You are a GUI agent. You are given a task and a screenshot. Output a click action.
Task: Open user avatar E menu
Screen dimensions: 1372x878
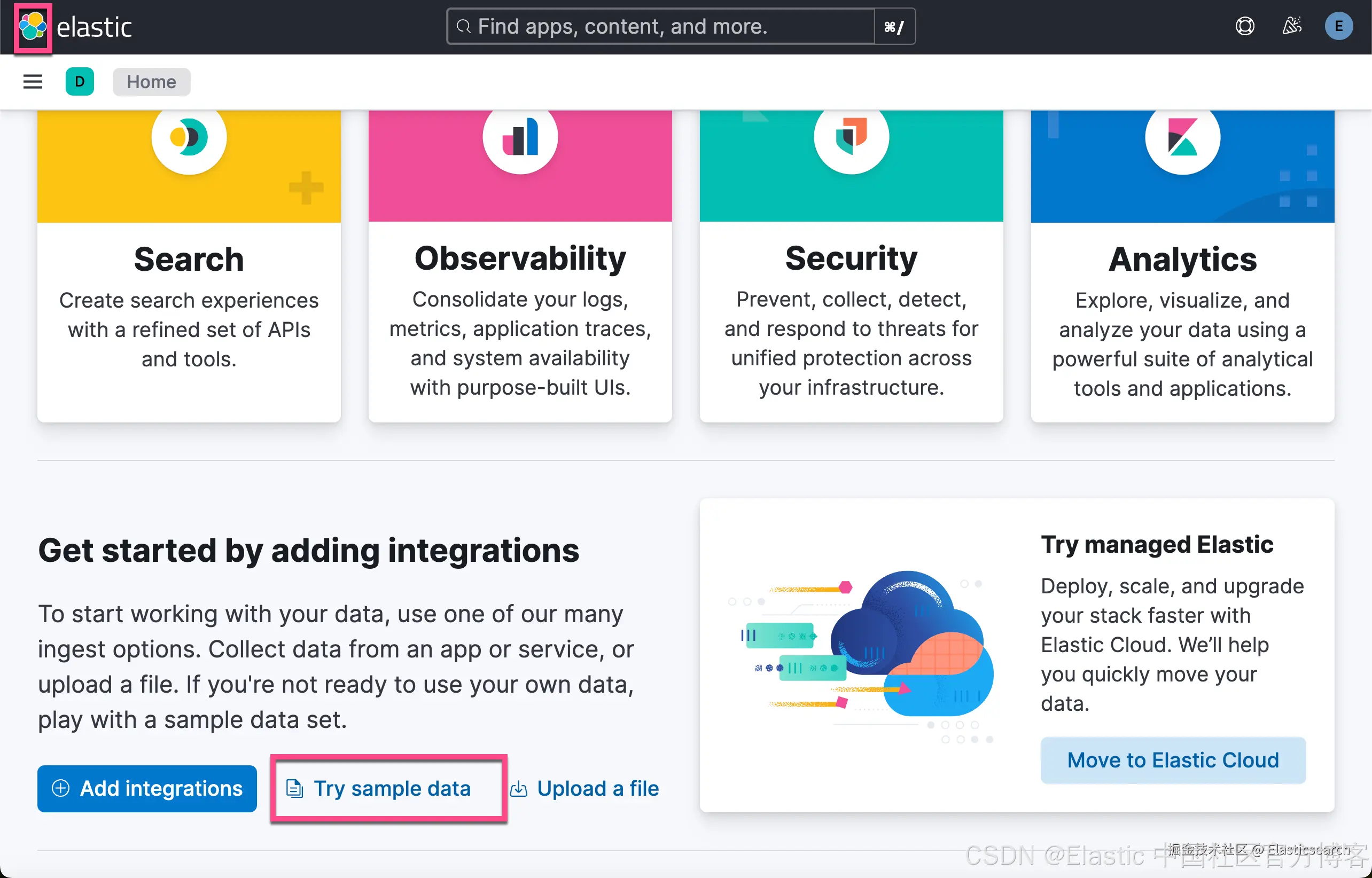tap(1338, 26)
